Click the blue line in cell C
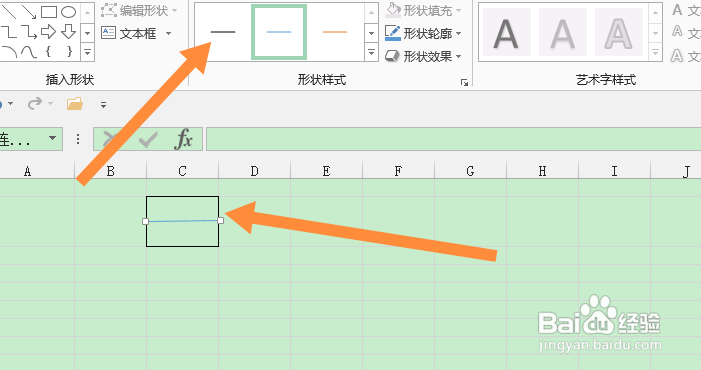This screenshot has width=701, height=370. (x=183, y=221)
